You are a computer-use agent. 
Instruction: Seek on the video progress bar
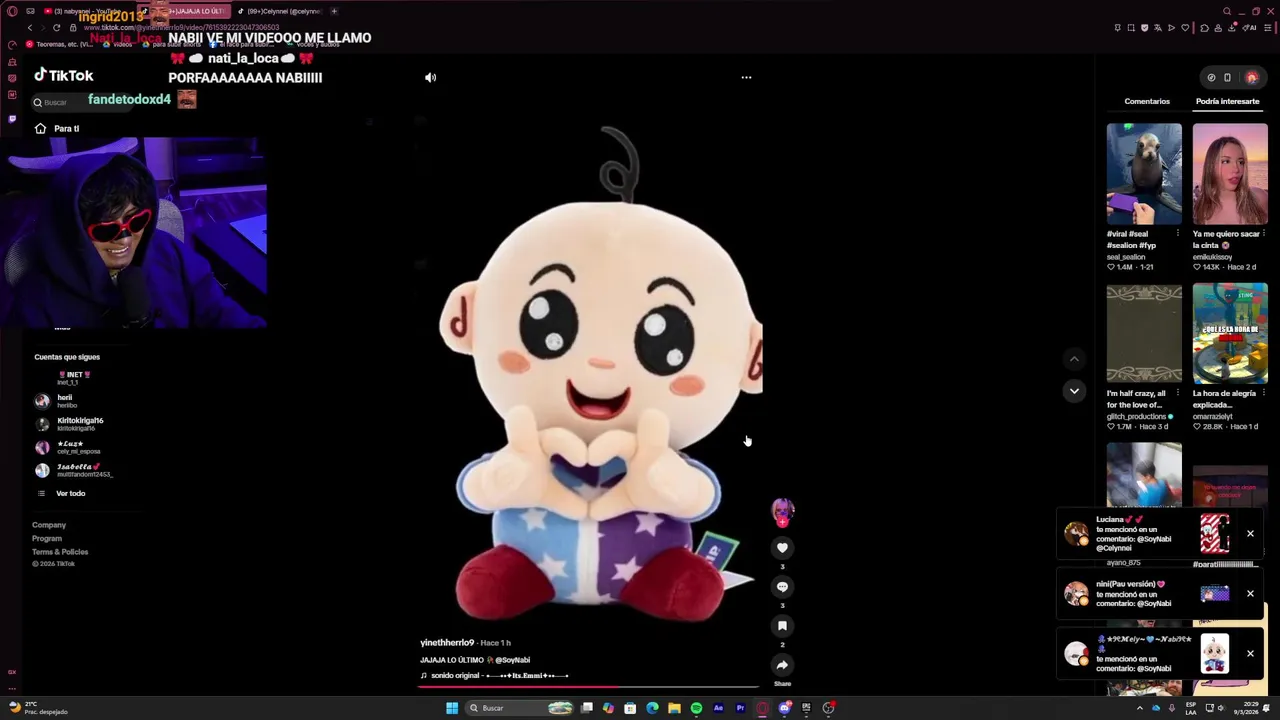[588, 687]
